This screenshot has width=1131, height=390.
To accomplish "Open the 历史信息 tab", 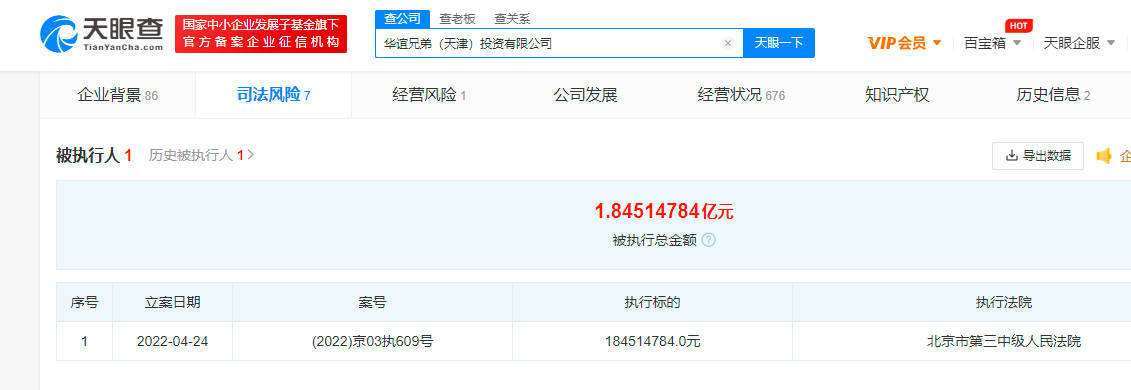I will click(1052, 95).
